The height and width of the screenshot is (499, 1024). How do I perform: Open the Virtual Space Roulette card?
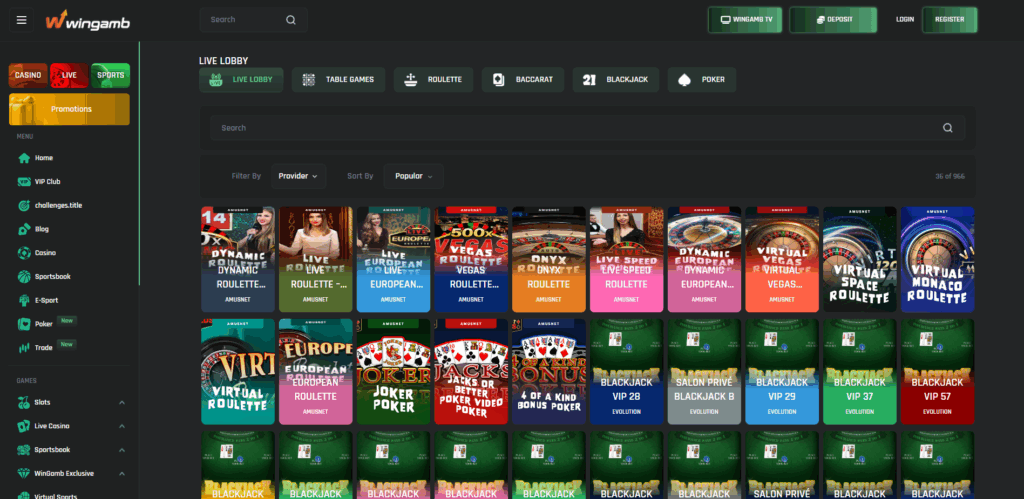point(859,259)
